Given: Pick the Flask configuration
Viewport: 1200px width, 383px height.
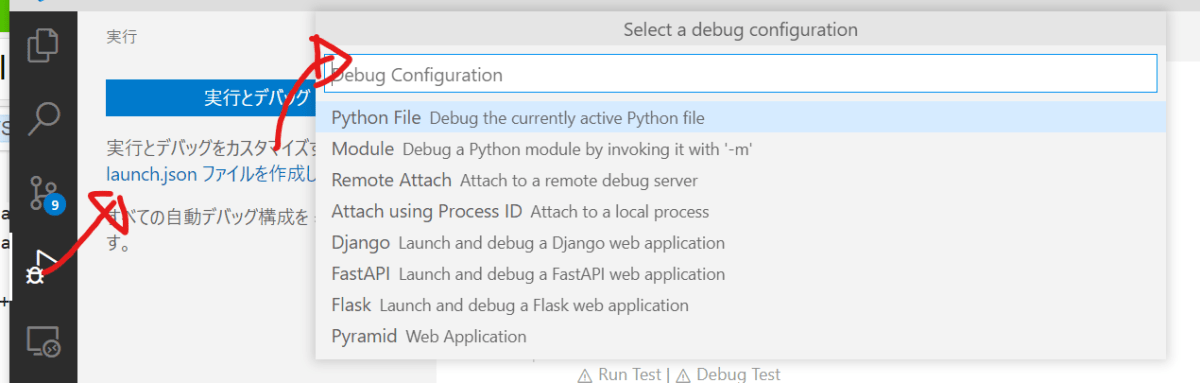Looking at the screenshot, I should (740, 304).
